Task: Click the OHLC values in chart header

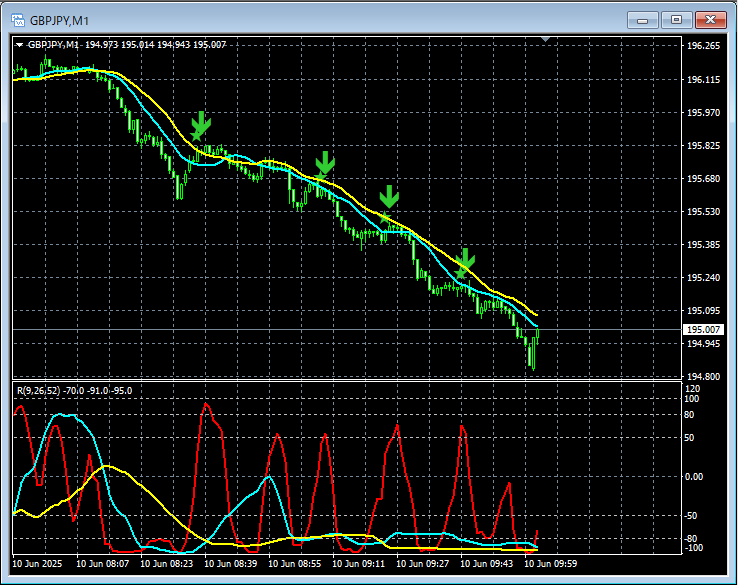Action: (156, 45)
